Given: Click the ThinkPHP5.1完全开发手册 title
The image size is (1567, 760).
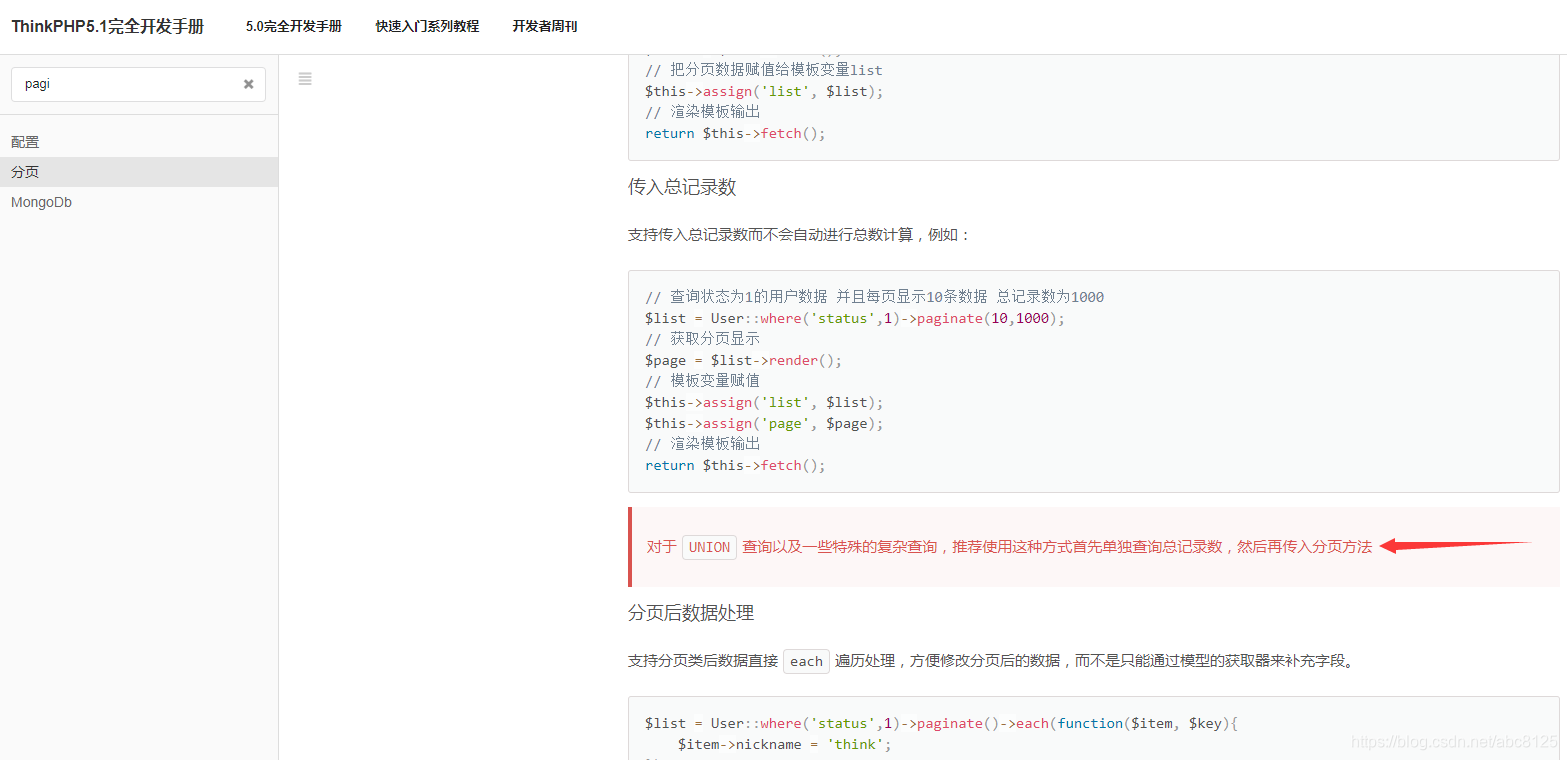Looking at the screenshot, I should tap(108, 27).
